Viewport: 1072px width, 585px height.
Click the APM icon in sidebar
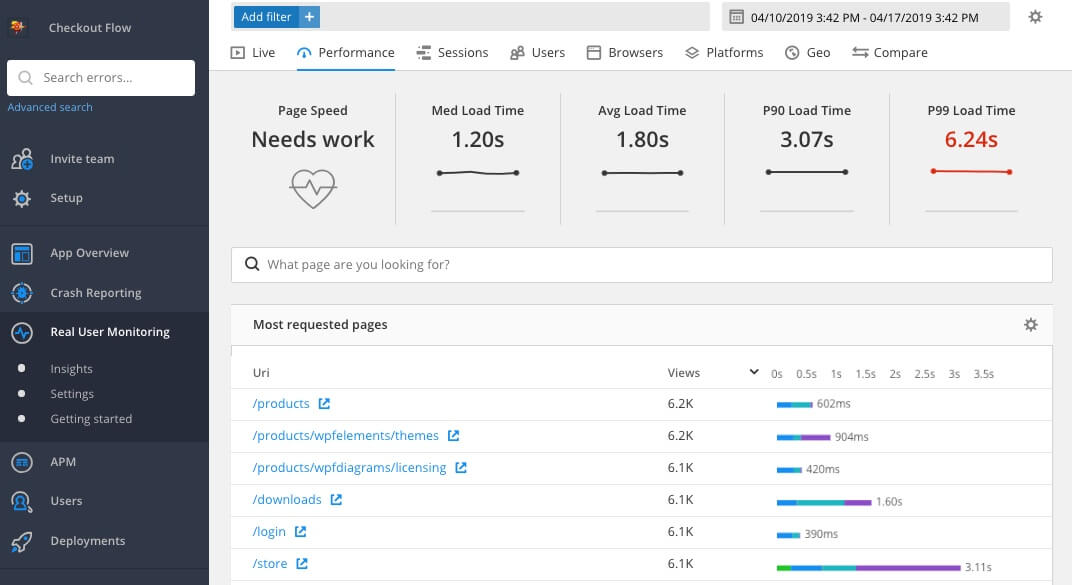point(22,462)
